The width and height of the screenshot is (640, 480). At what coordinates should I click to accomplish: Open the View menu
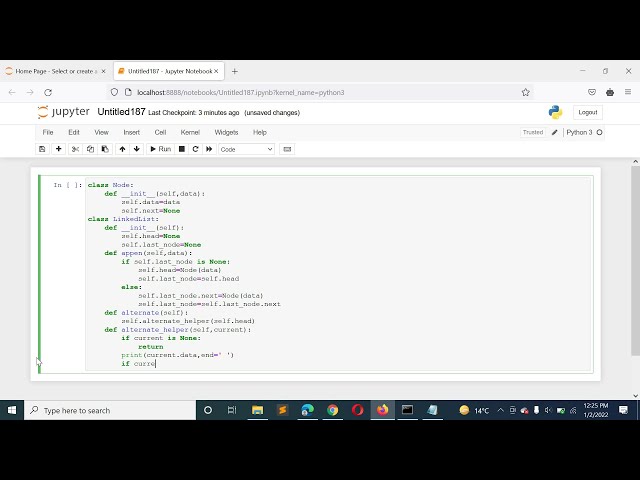(101, 132)
